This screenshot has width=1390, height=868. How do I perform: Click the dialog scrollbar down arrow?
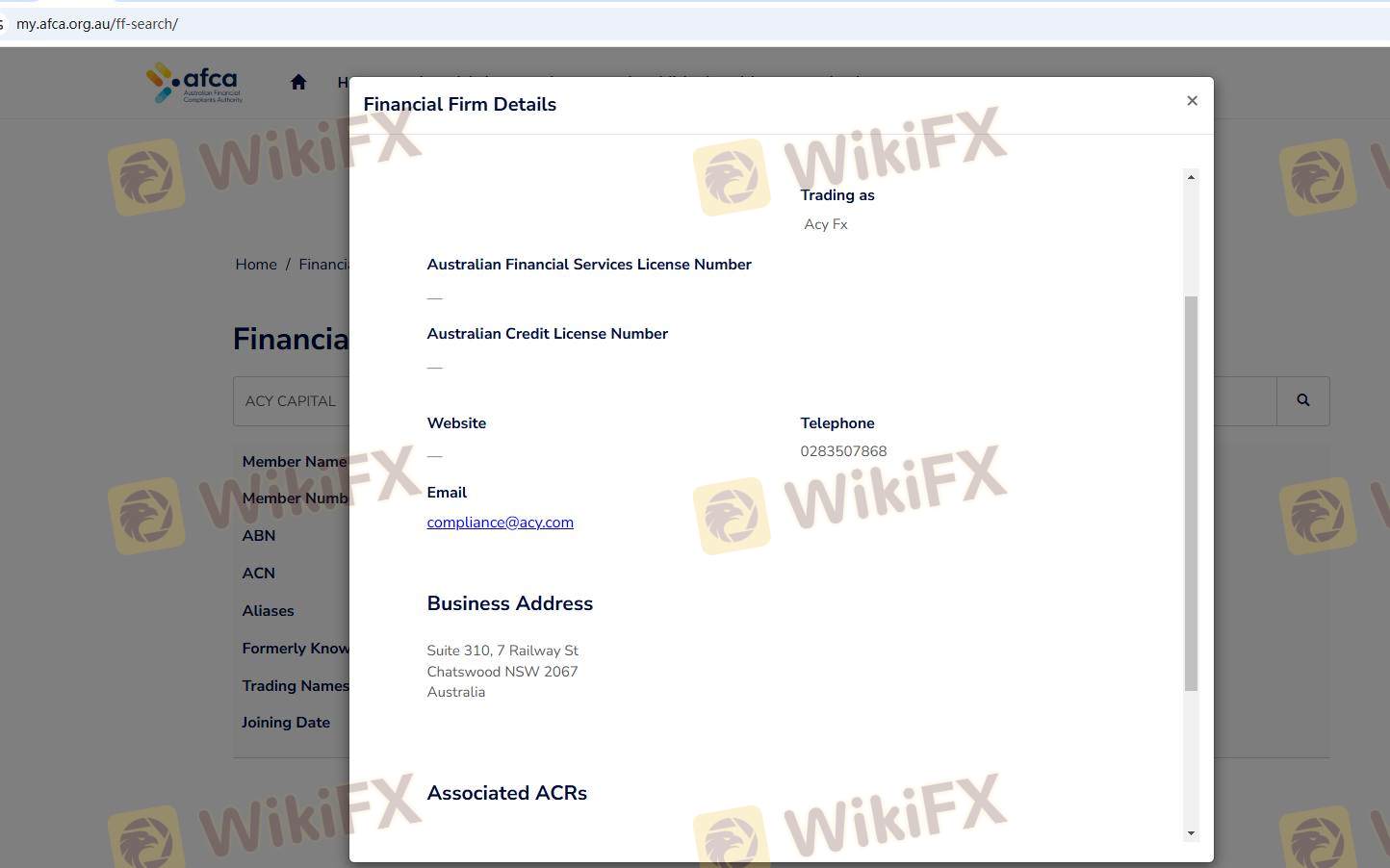1191,833
